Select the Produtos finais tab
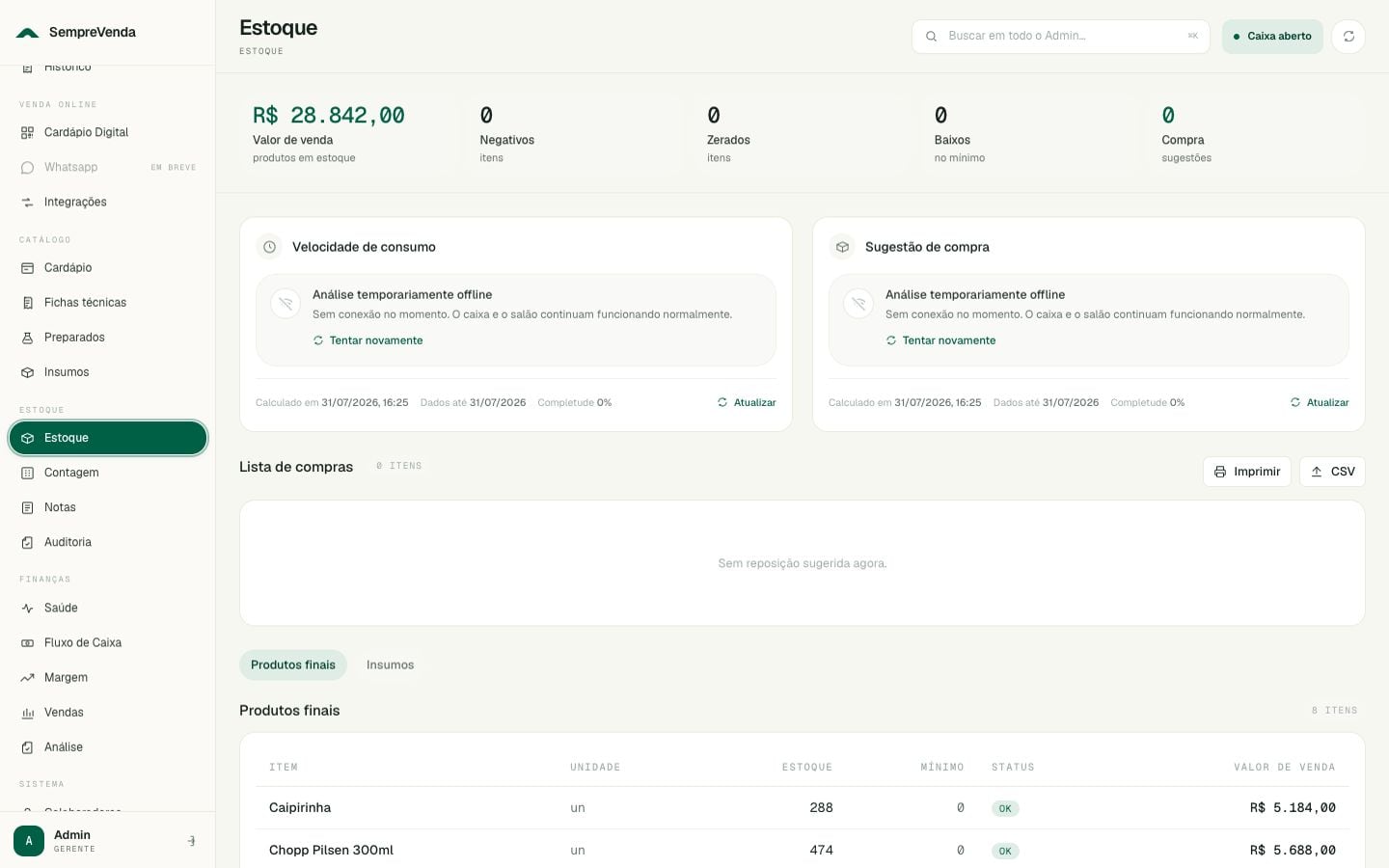Image resolution: width=1389 pixels, height=868 pixels. tap(293, 665)
